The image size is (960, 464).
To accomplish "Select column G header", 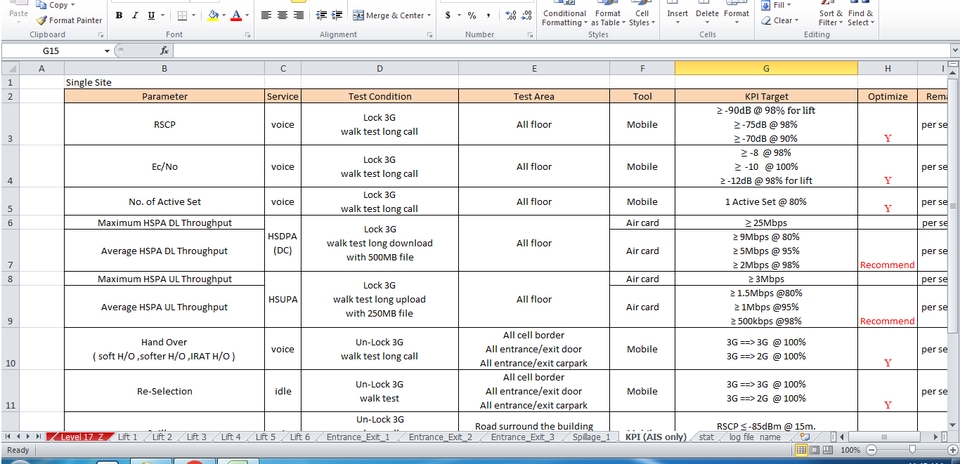I will click(766, 69).
